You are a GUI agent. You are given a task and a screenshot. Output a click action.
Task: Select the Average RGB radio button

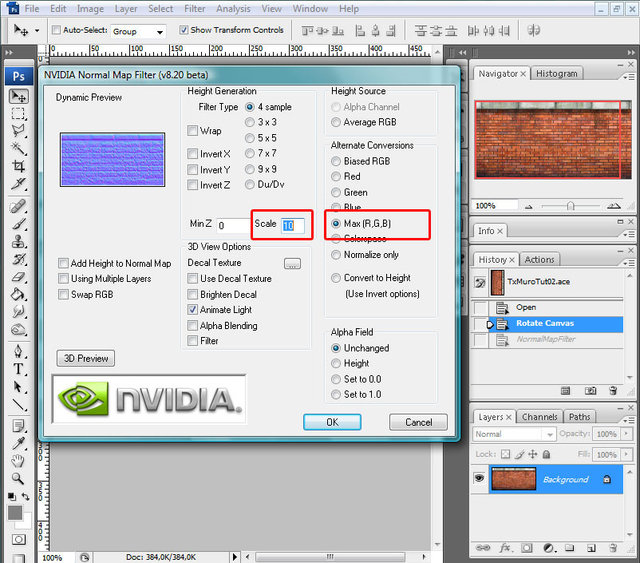[337, 123]
